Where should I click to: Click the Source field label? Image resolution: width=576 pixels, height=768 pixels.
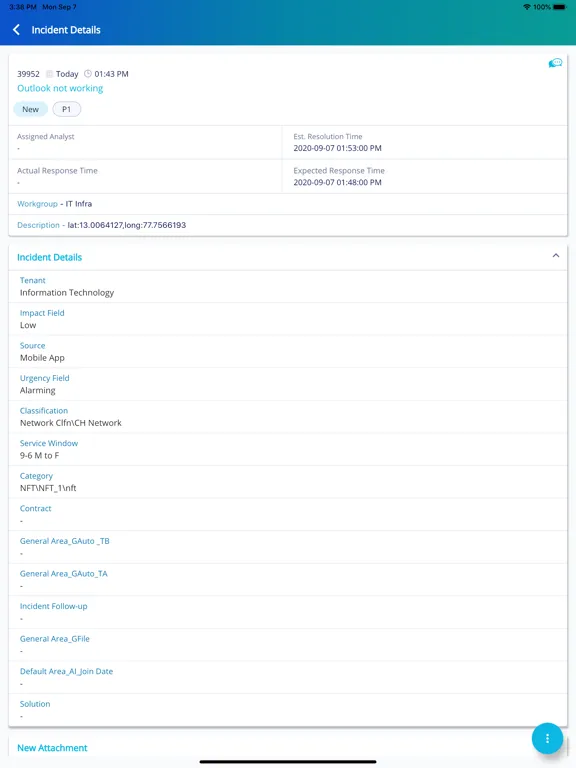[x=32, y=345]
